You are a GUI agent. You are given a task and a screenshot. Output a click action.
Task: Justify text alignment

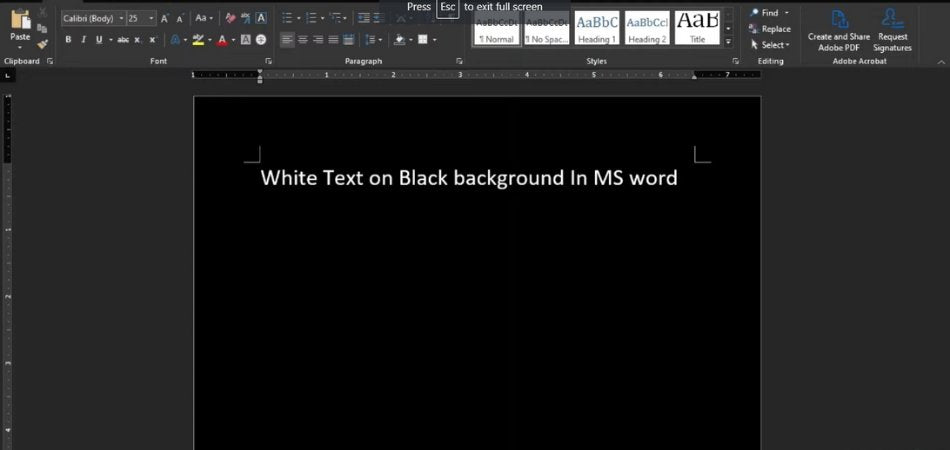click(x=333, y=40)
